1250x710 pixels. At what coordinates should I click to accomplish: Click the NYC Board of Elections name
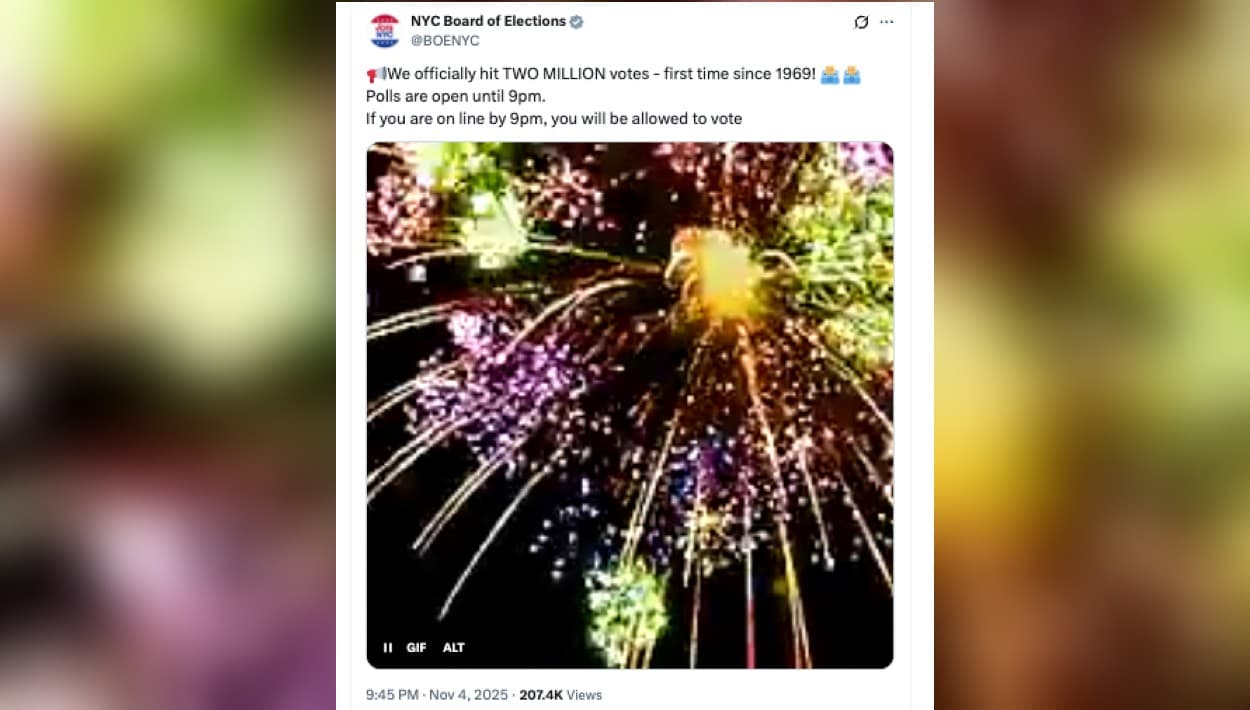(x=488, y=21)
